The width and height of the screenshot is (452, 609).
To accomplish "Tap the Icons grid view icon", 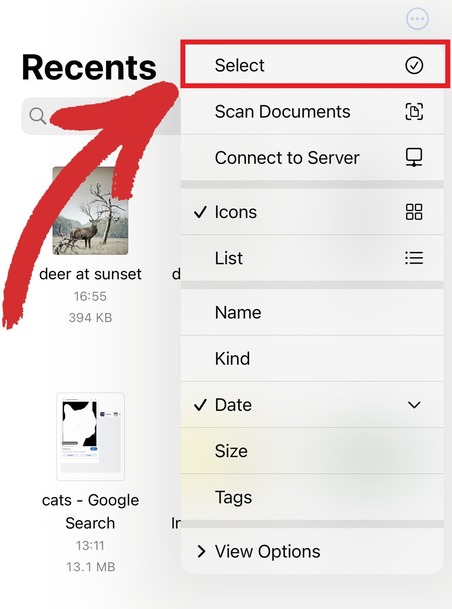I will point(414,212).
